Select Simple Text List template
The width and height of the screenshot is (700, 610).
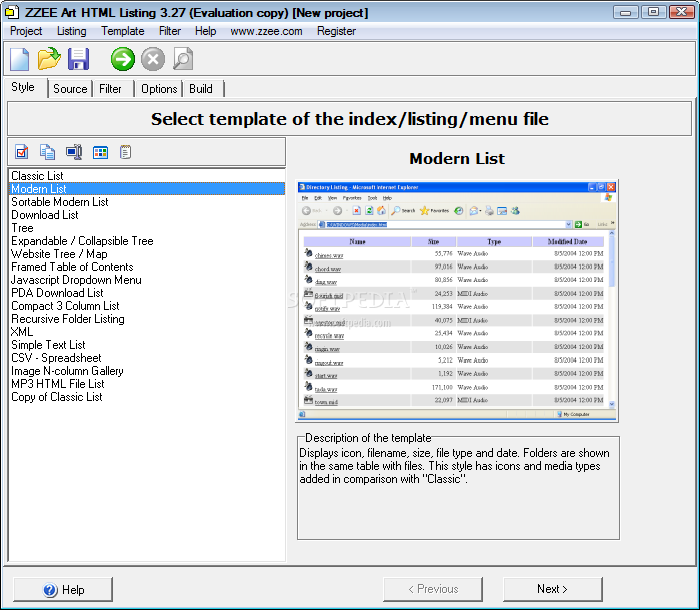click(x=147, y=345)
